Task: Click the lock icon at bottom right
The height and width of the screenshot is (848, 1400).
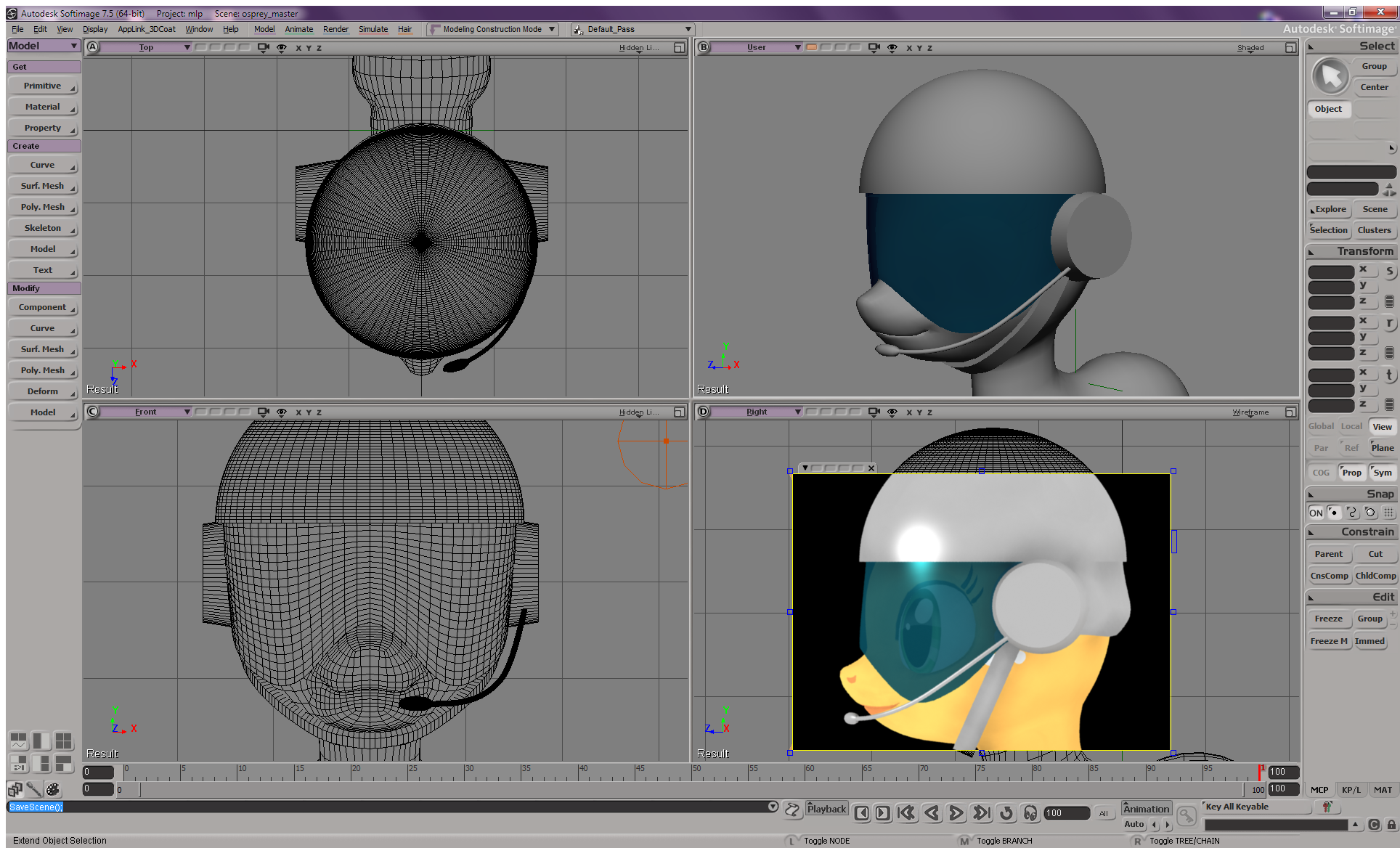Action: click(1391, 825)
